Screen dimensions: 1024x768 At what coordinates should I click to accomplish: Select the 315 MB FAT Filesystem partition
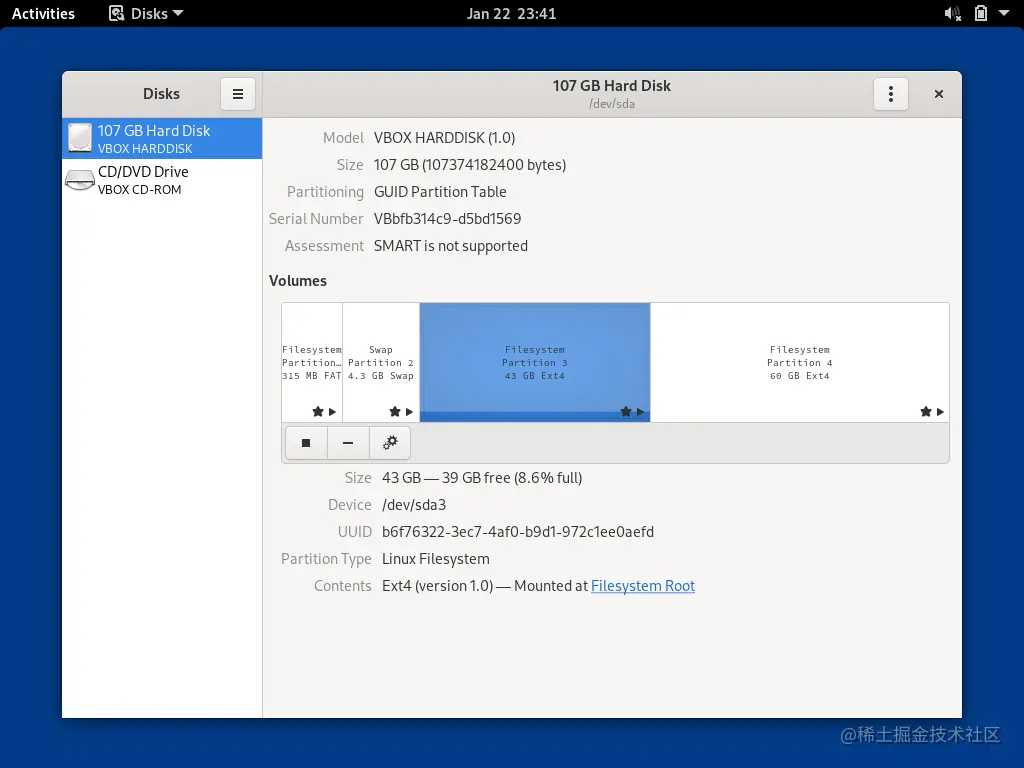pyautogui.click(x=312, y=362)
